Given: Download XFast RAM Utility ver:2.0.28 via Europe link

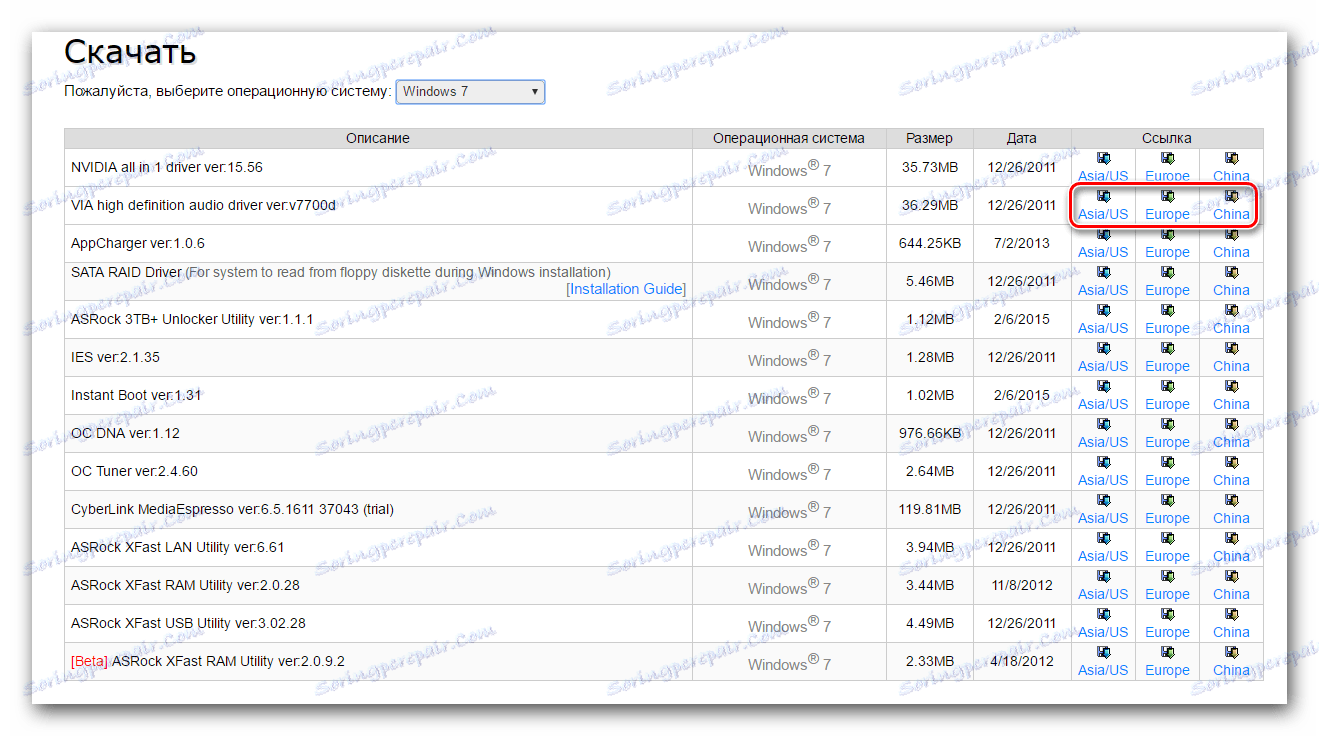Looking at the screenshot, I should [x=1167, y=594].
